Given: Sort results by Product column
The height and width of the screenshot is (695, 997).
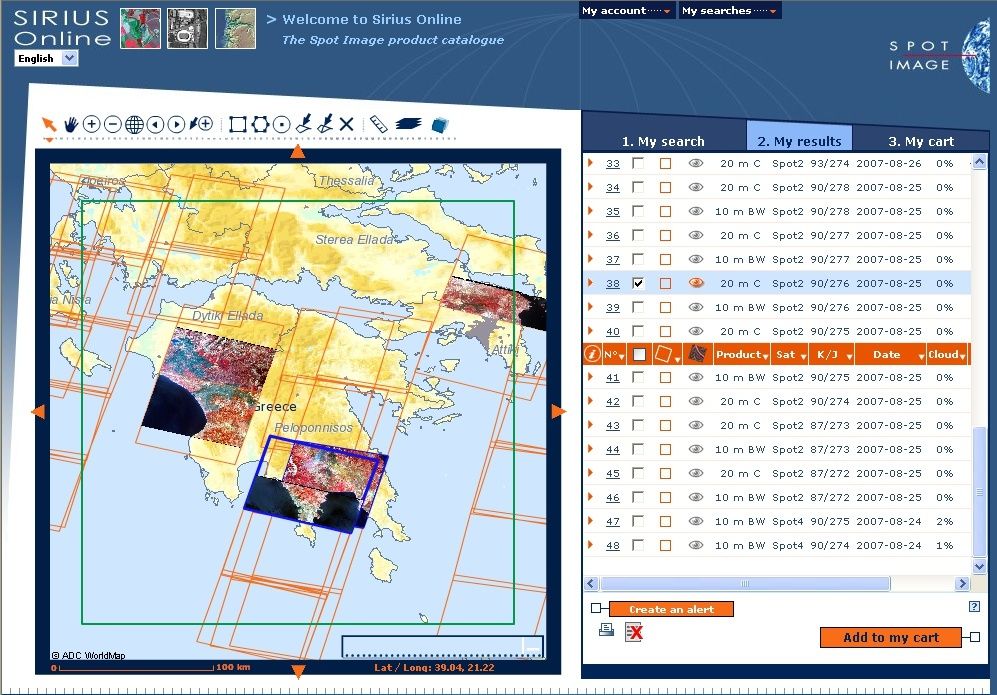Looking at the screenshot, I should tap(741, 355).
